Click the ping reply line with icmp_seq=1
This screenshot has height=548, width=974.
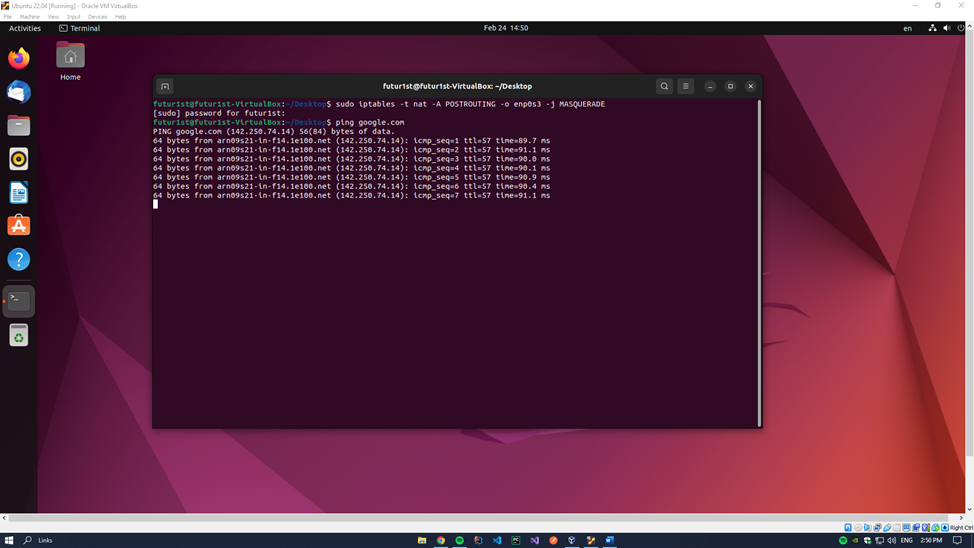tap(352, 140)
